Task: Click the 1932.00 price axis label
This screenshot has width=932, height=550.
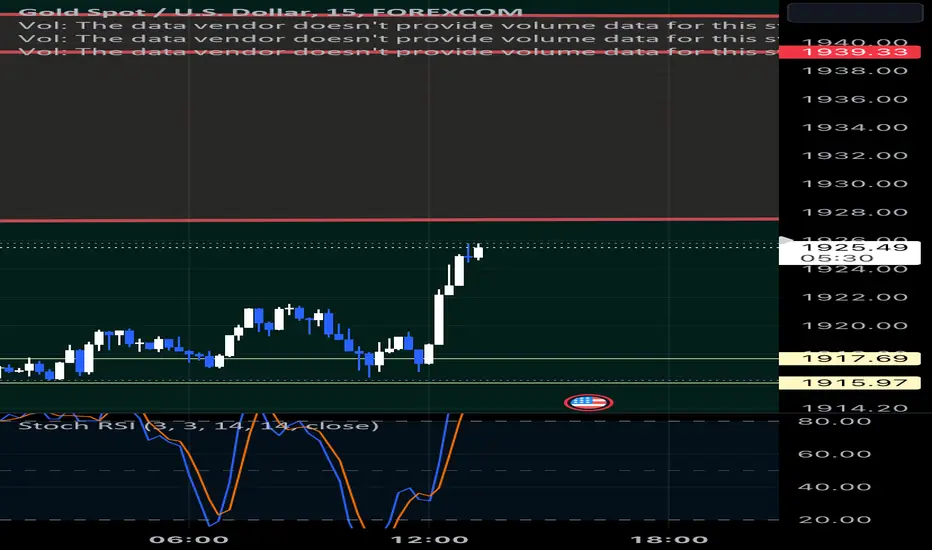Action: coord(855,156)
